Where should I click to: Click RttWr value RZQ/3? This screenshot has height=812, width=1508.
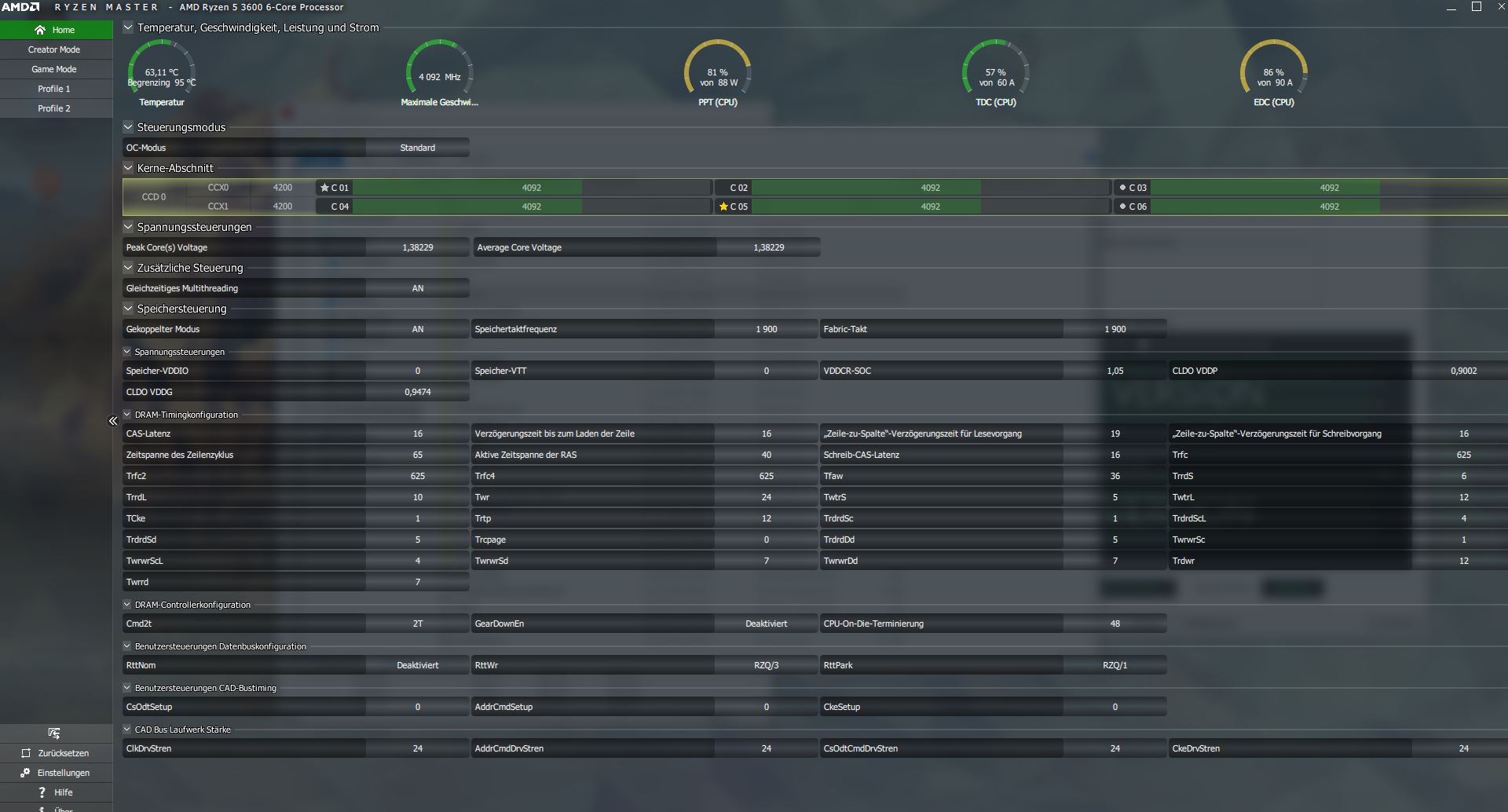pyautogui.click(x=767, y=665)
